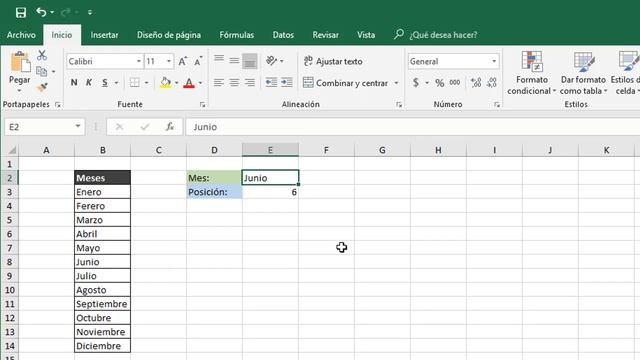The image size is (640, 360).
Task: Toggle bold with the N button
Action: coord(74,83)
